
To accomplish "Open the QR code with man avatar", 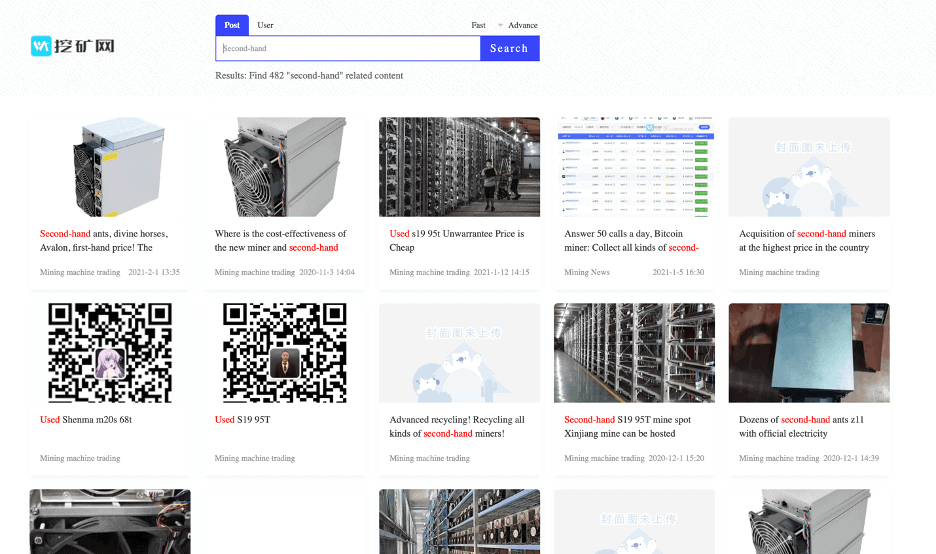I will [x=285, y=353].
